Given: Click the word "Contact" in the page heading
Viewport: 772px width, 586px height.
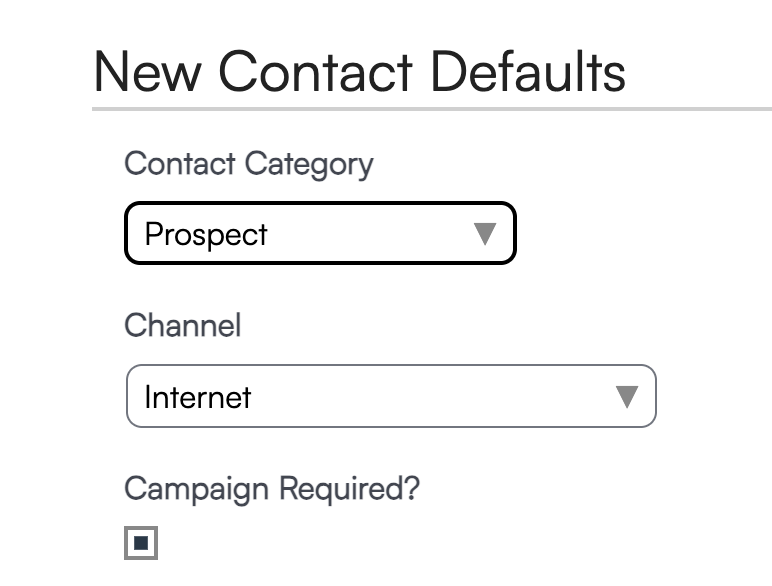Looking at the screenshot, I should tap(315, 71).
